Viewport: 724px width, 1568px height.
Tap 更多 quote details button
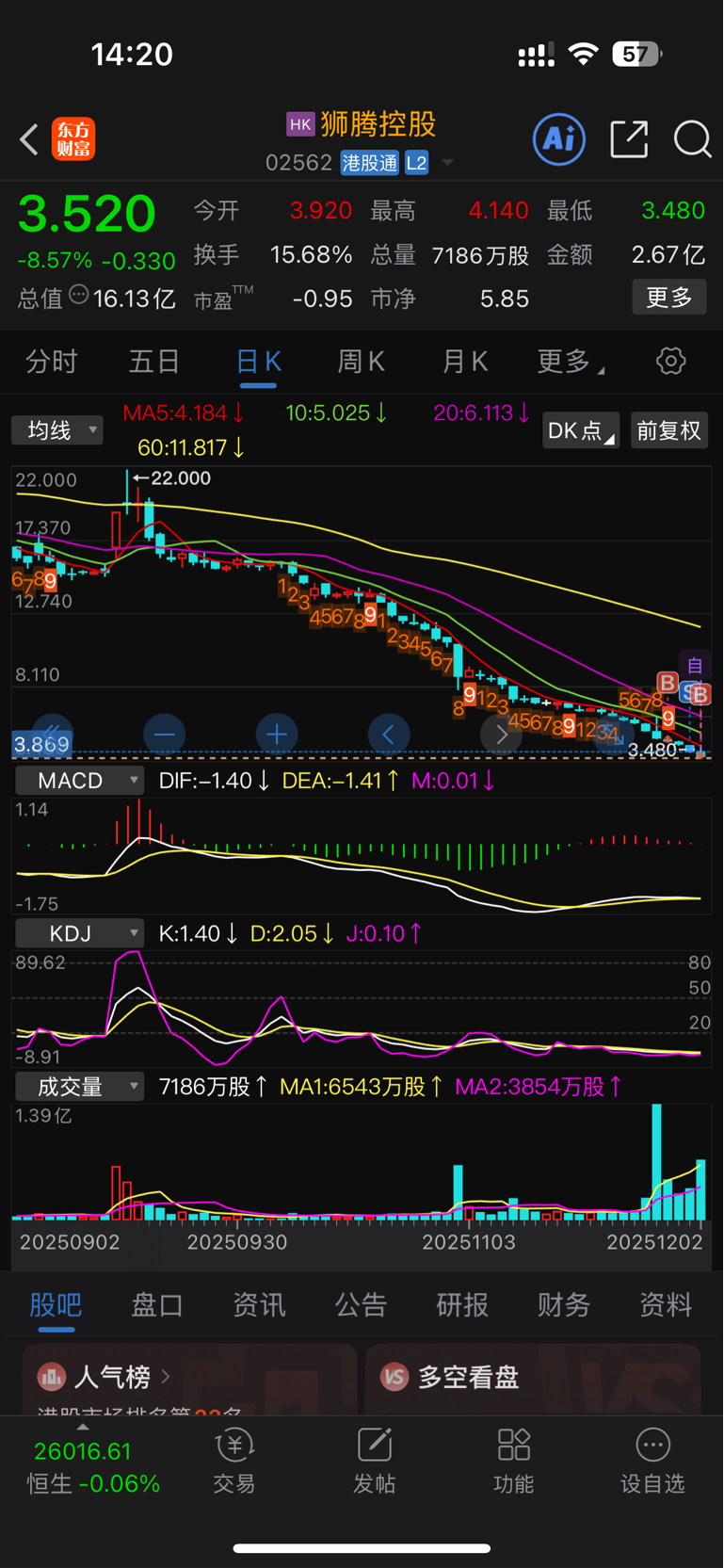pos(669,298)
